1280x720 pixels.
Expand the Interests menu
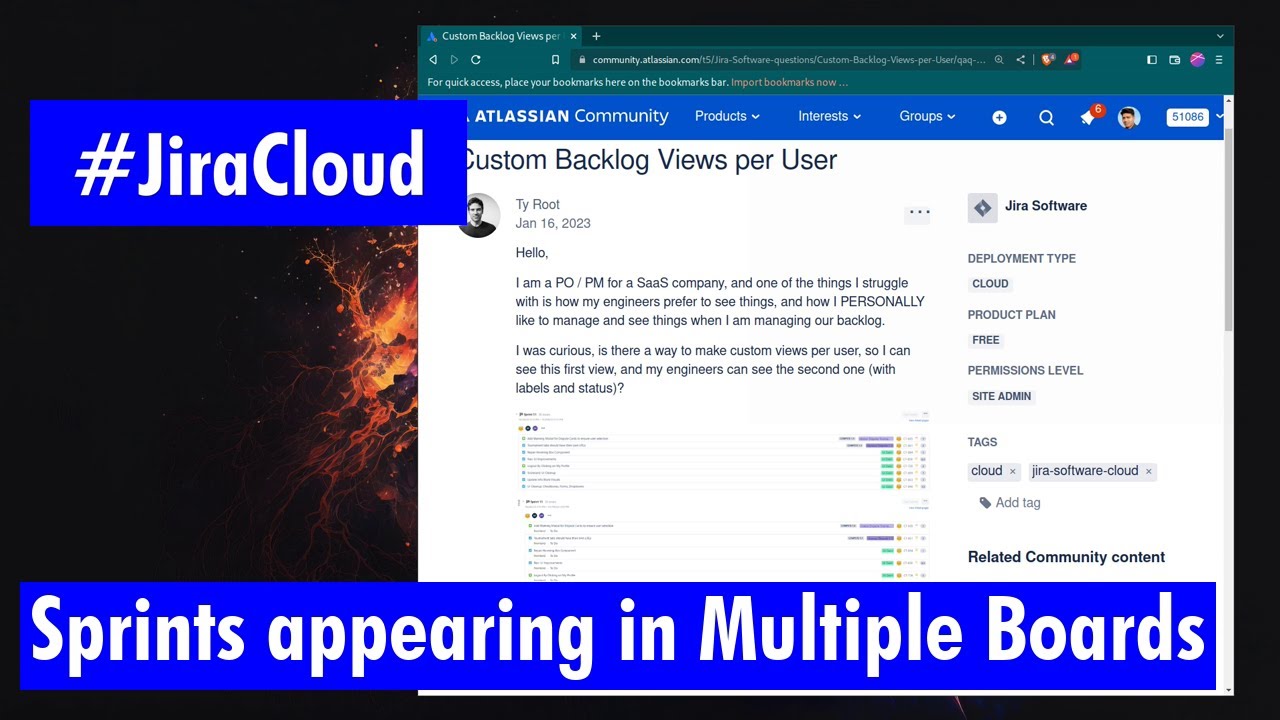829,116
